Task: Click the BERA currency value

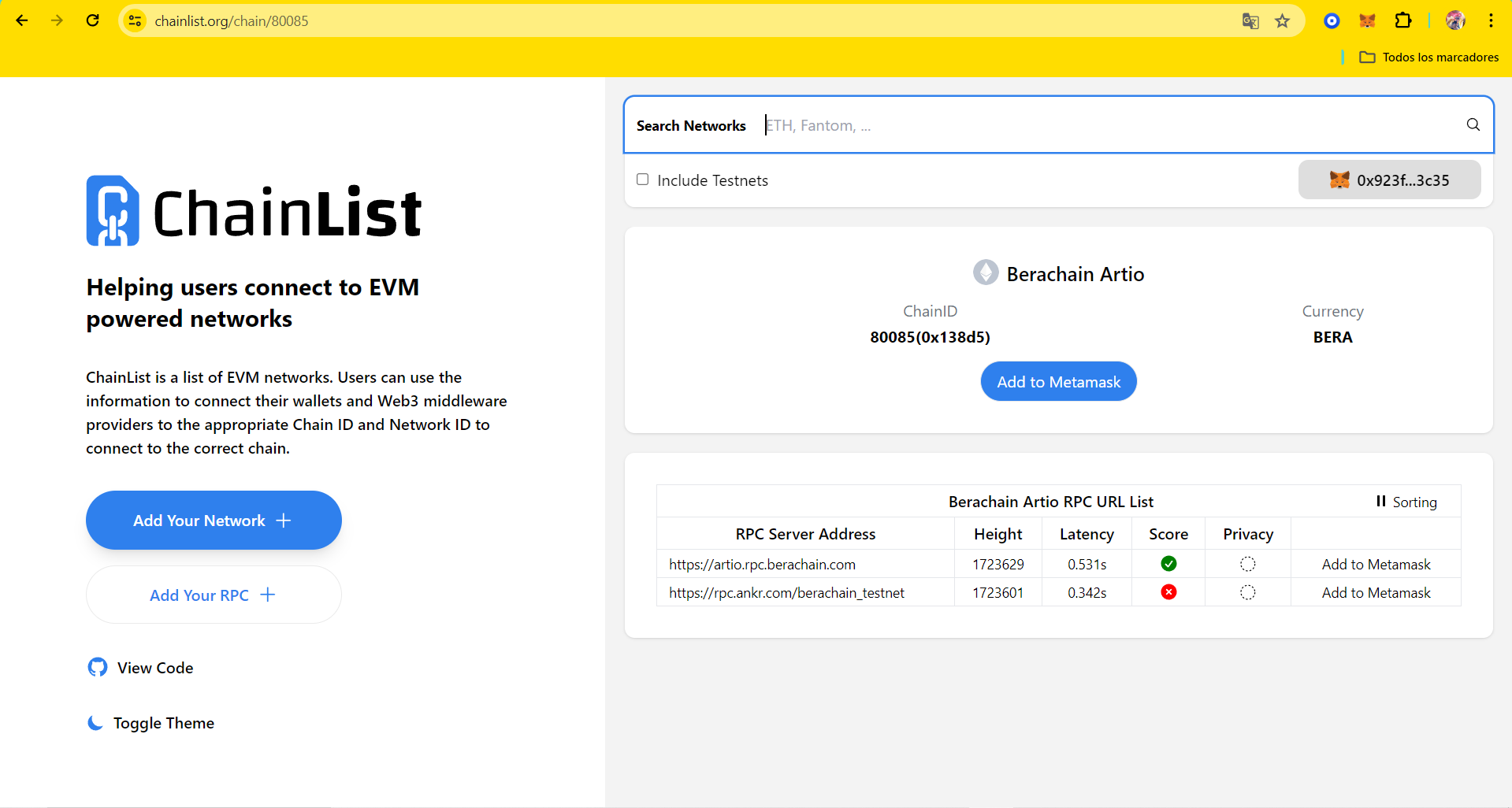Action: pyautogui.click(x=1332, y=337)
